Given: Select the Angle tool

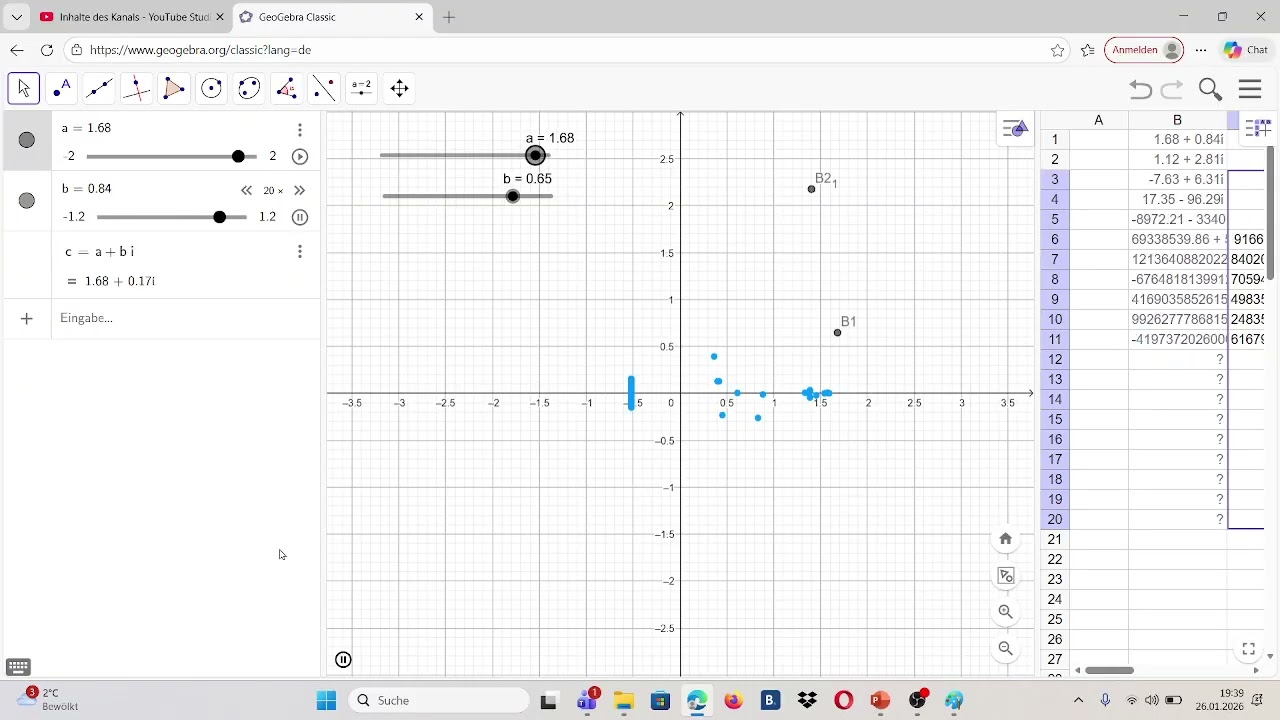Looking at the screenshot, I should coord(287,89).
